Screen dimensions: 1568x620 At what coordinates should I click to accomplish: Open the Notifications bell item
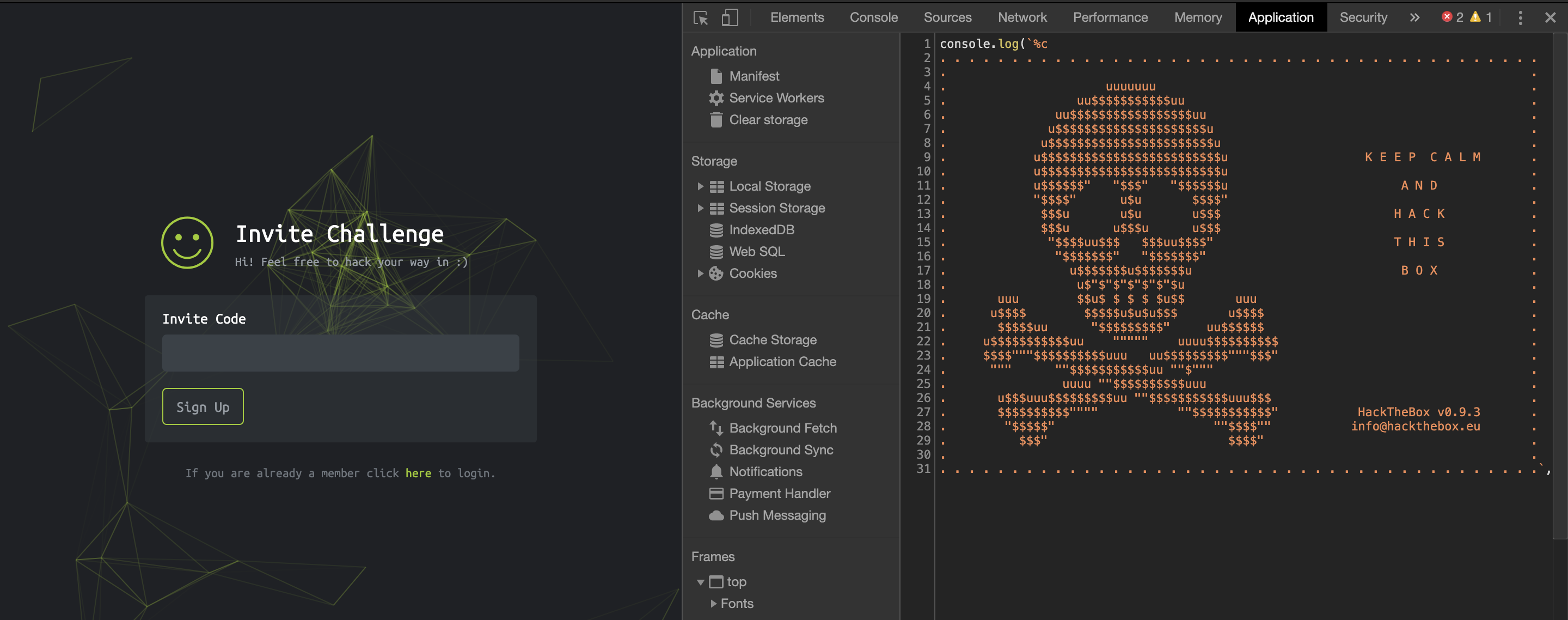765,471
